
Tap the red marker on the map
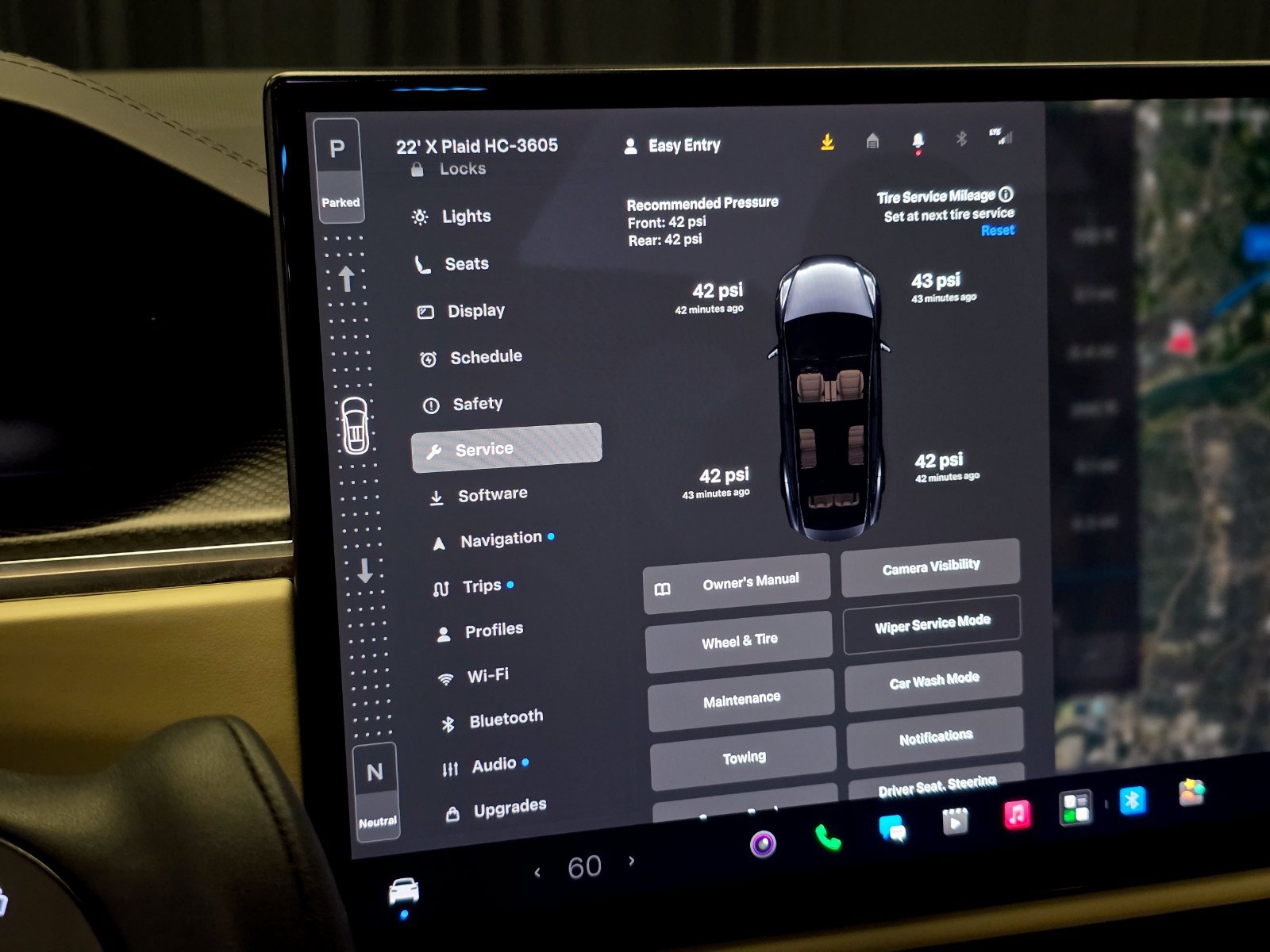click(x=1180, y=339)
